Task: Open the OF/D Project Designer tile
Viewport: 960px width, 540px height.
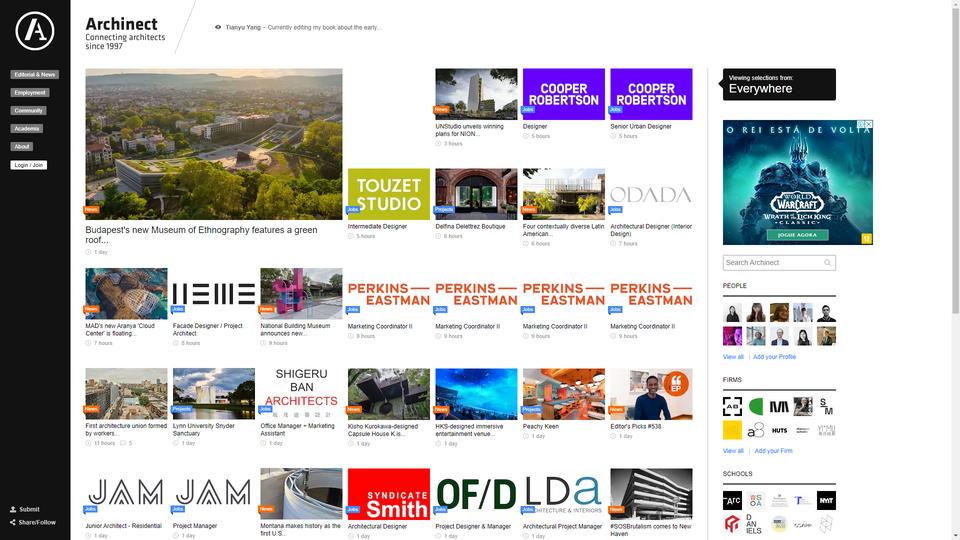Action: [476, 494]
